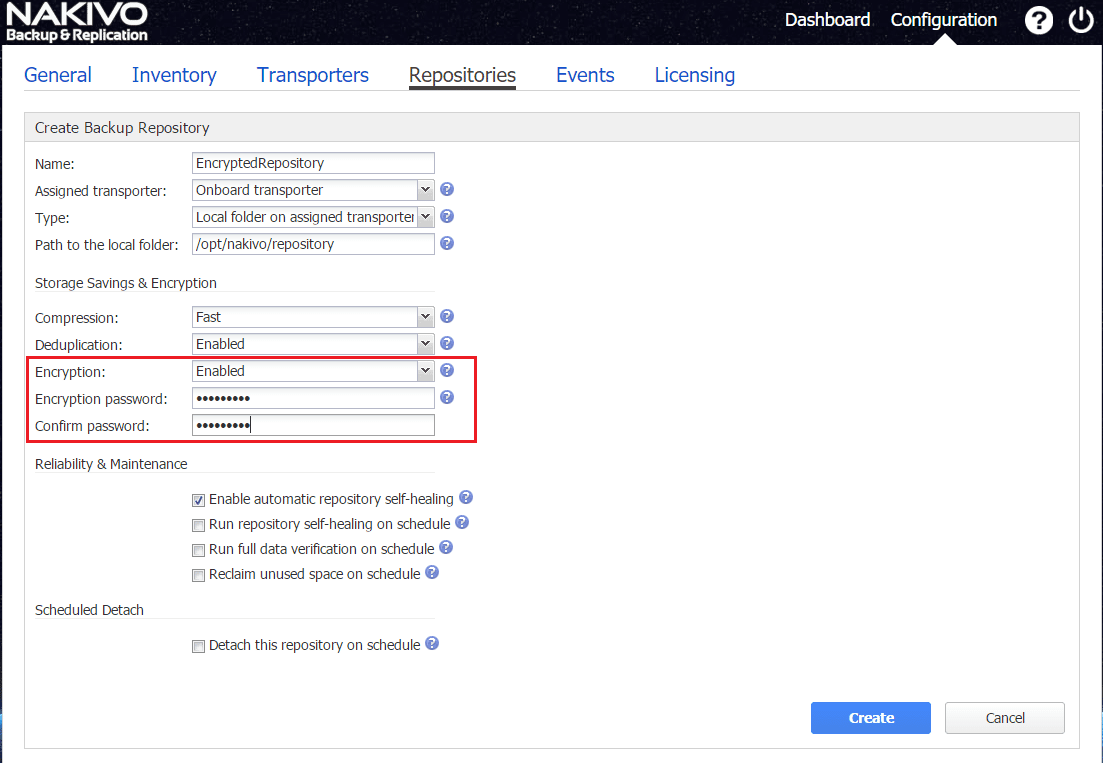Open the Assigned transporter dropdown
Viewport: 1103px width, 763px height.
tap(314, 190)
